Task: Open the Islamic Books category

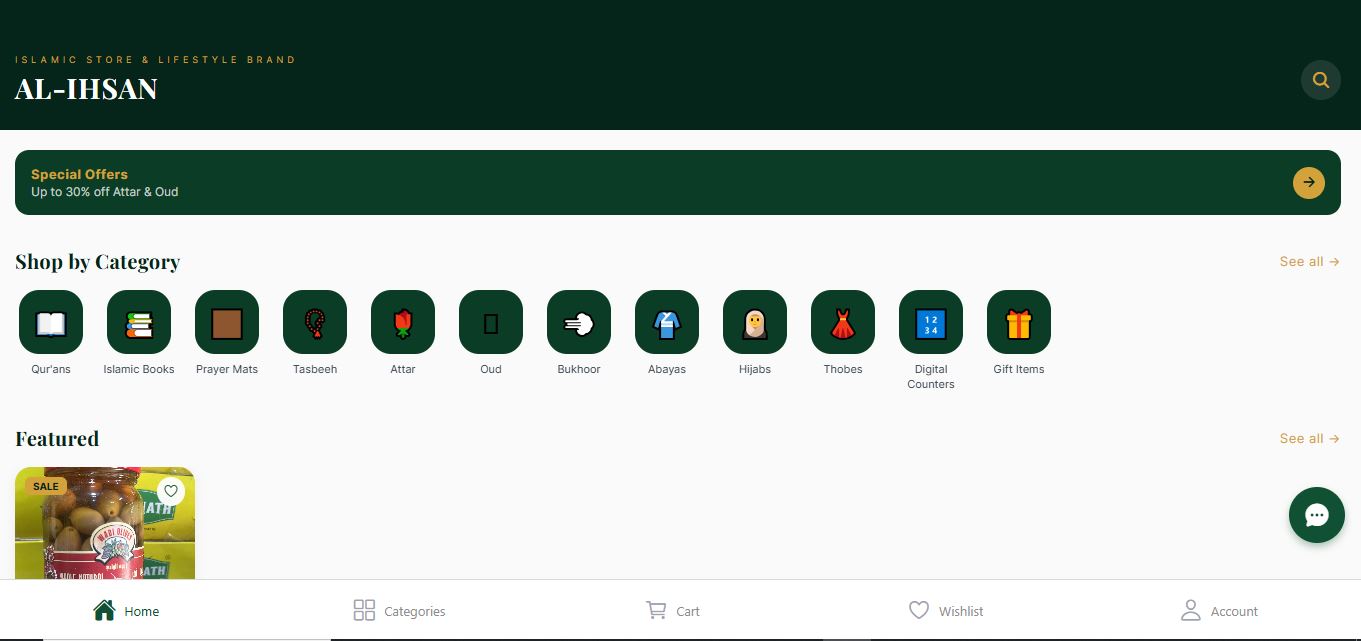Action: tap(139, 322)
